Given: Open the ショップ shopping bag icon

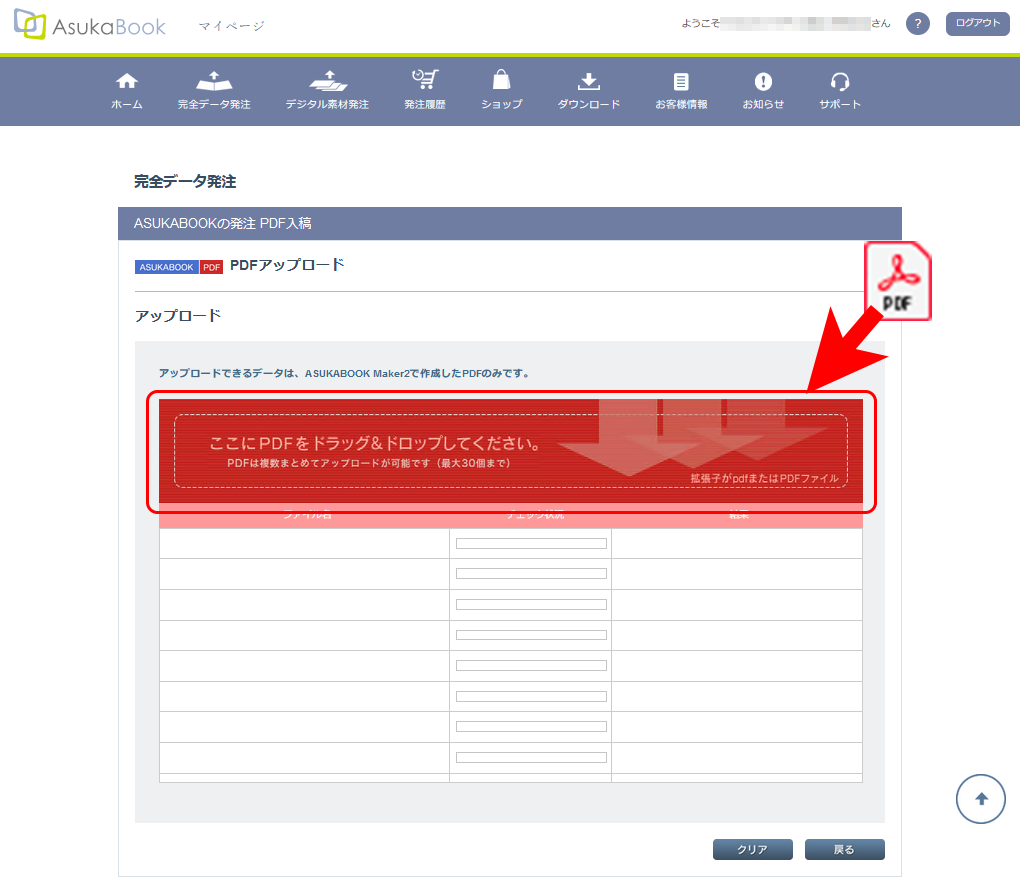Looking at the screenshot, I should tap(501, 81).
